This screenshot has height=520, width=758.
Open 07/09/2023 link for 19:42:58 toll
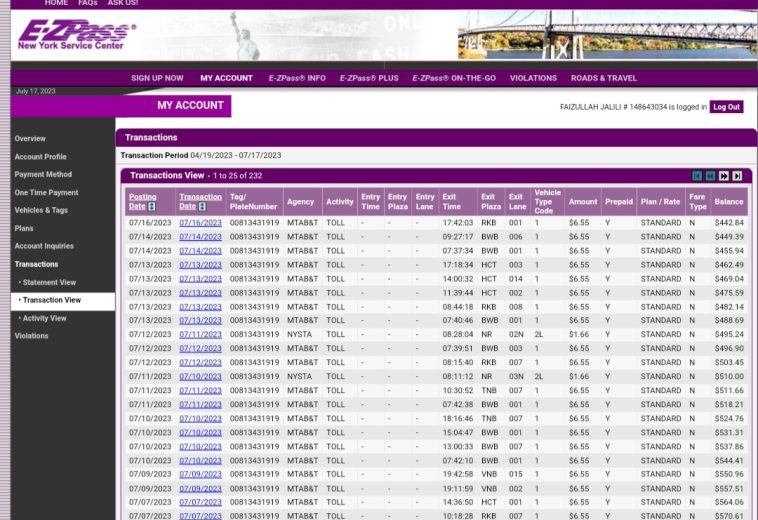coord(200,475)
